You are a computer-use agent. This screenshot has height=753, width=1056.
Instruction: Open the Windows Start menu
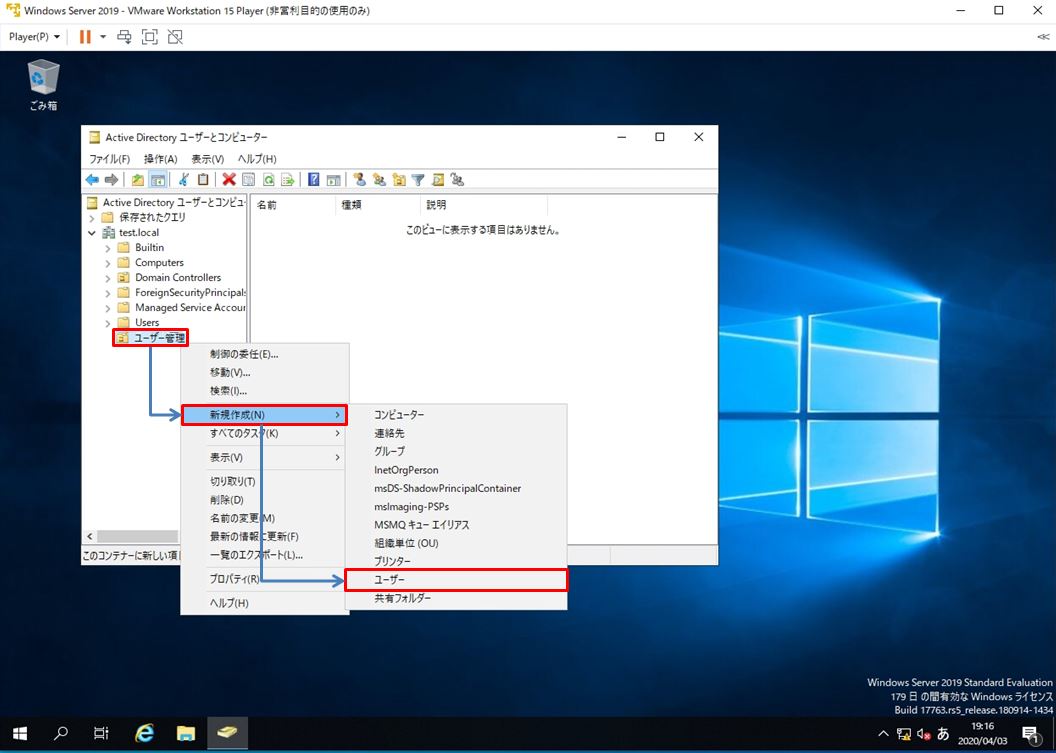20,733
